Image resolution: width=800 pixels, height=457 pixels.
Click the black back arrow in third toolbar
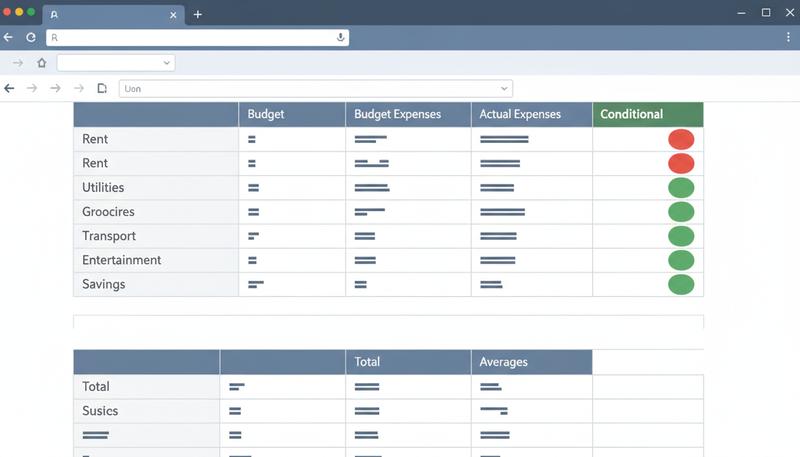pos(9,88)
